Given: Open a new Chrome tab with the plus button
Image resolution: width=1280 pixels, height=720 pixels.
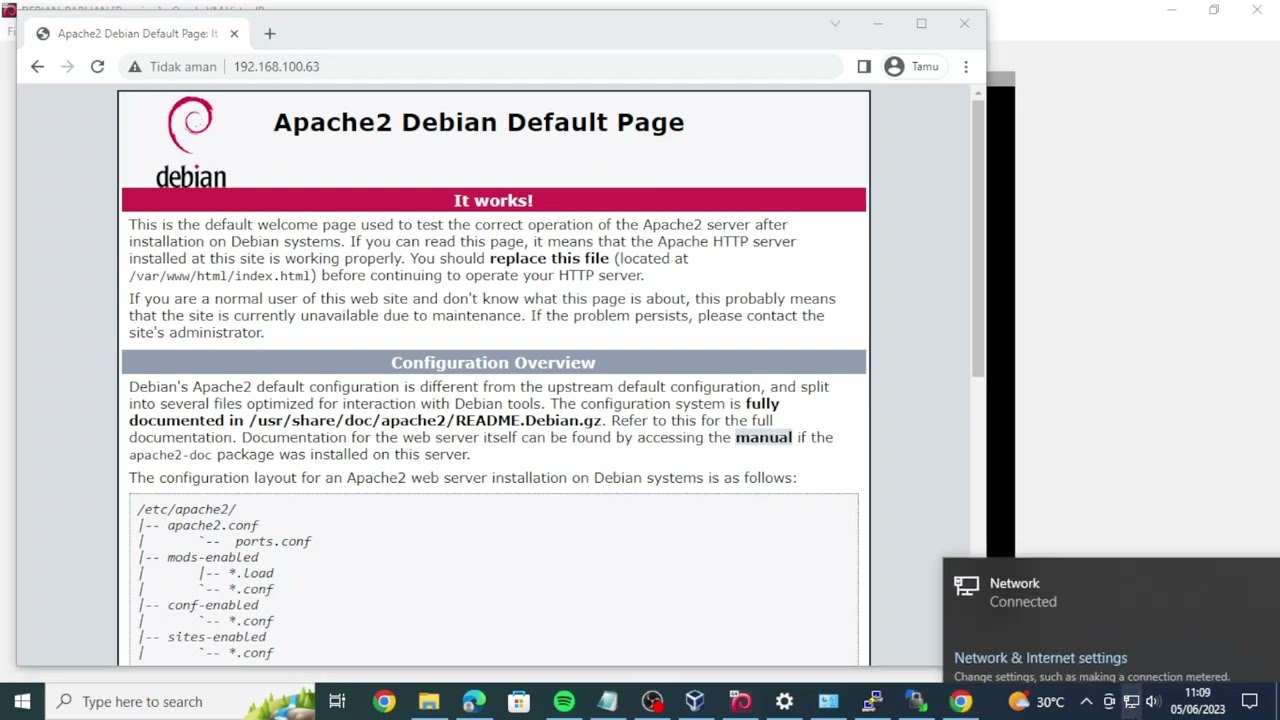Looking at the screenshot, I should [269, 34].
